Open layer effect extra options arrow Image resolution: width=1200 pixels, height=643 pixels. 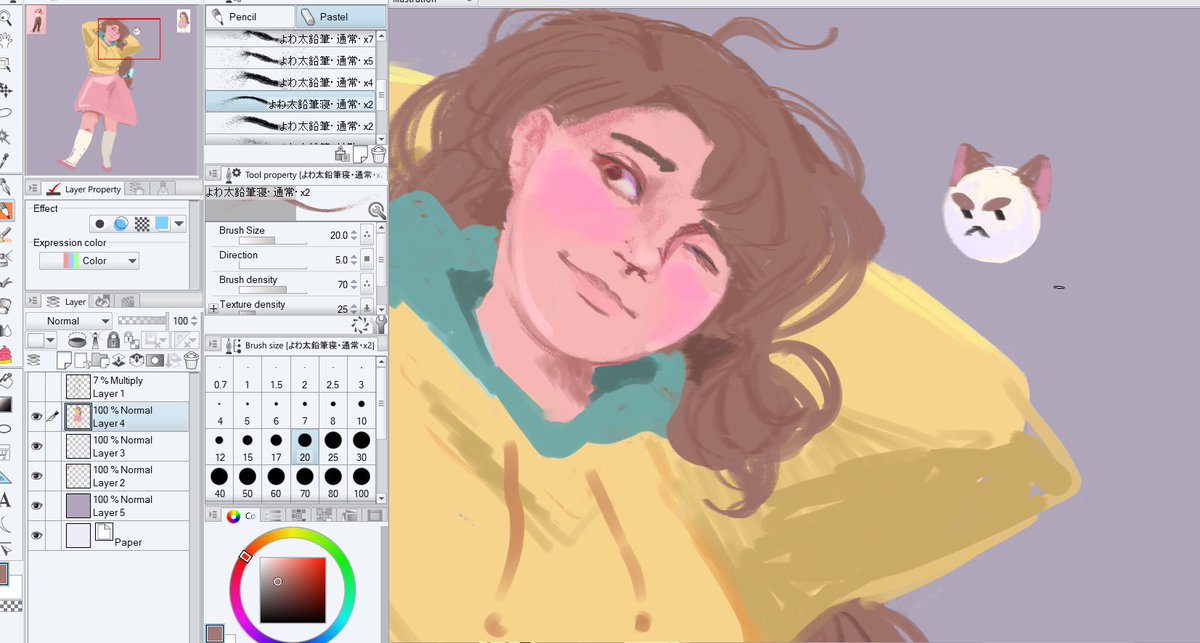pos(180,224)
